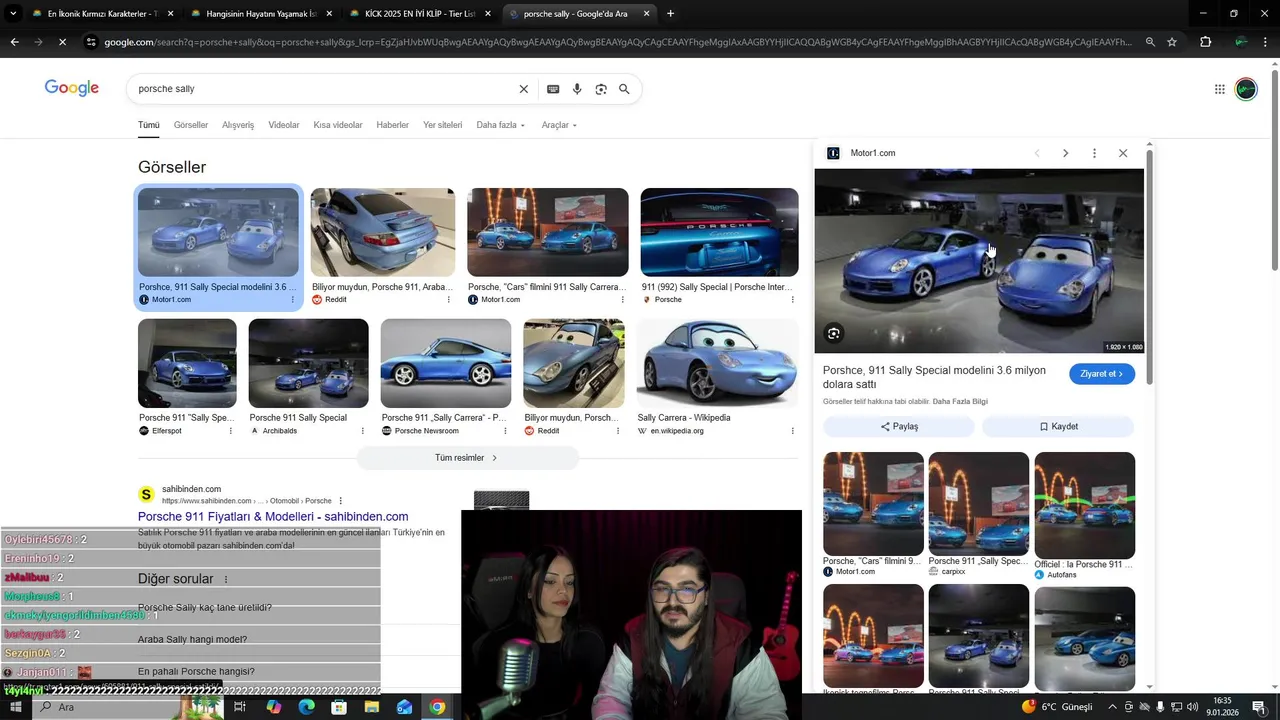
Task: Open a new browser tab
Action: pyautogui.click(x=670, y=14)
